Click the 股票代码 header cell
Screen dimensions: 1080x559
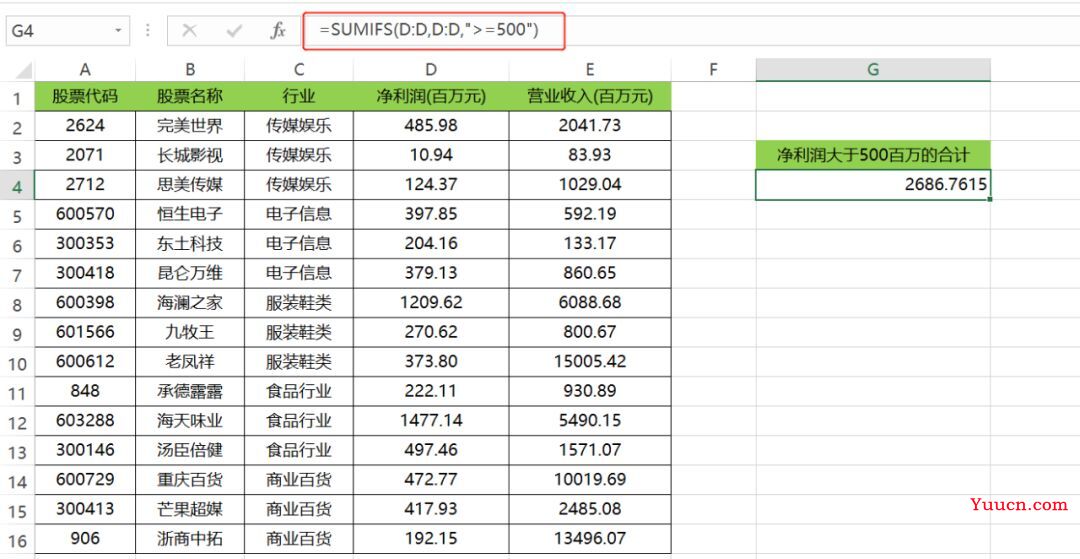85,96
